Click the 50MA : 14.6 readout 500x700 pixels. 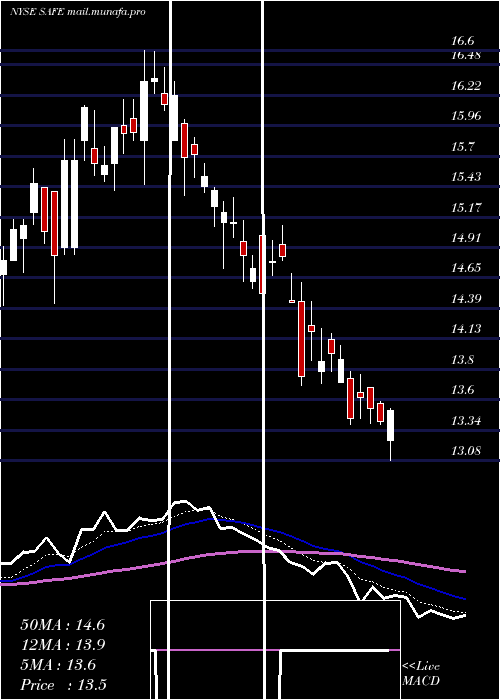pyautogui.click(x=62, y=625)
